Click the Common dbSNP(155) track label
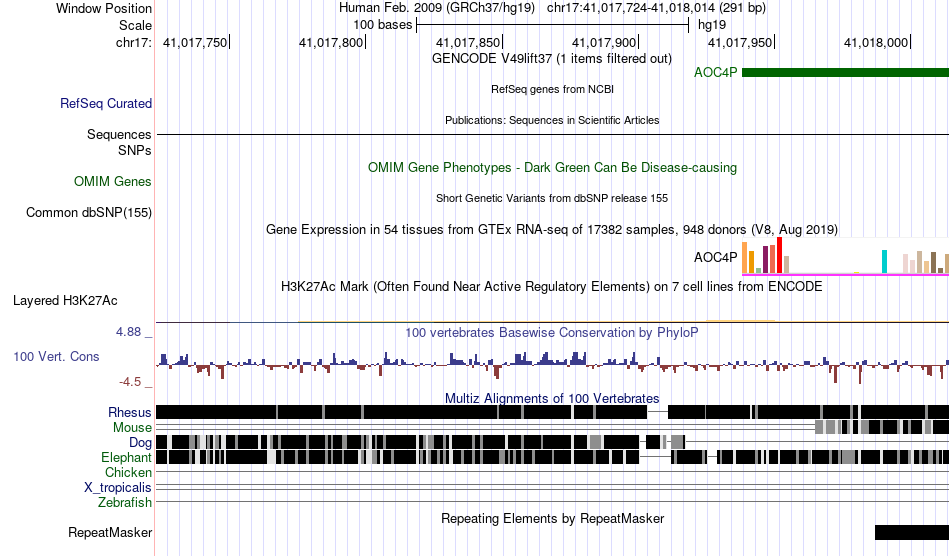The width and height of the screenshot is (950, 556). click(x=89, y=213)
